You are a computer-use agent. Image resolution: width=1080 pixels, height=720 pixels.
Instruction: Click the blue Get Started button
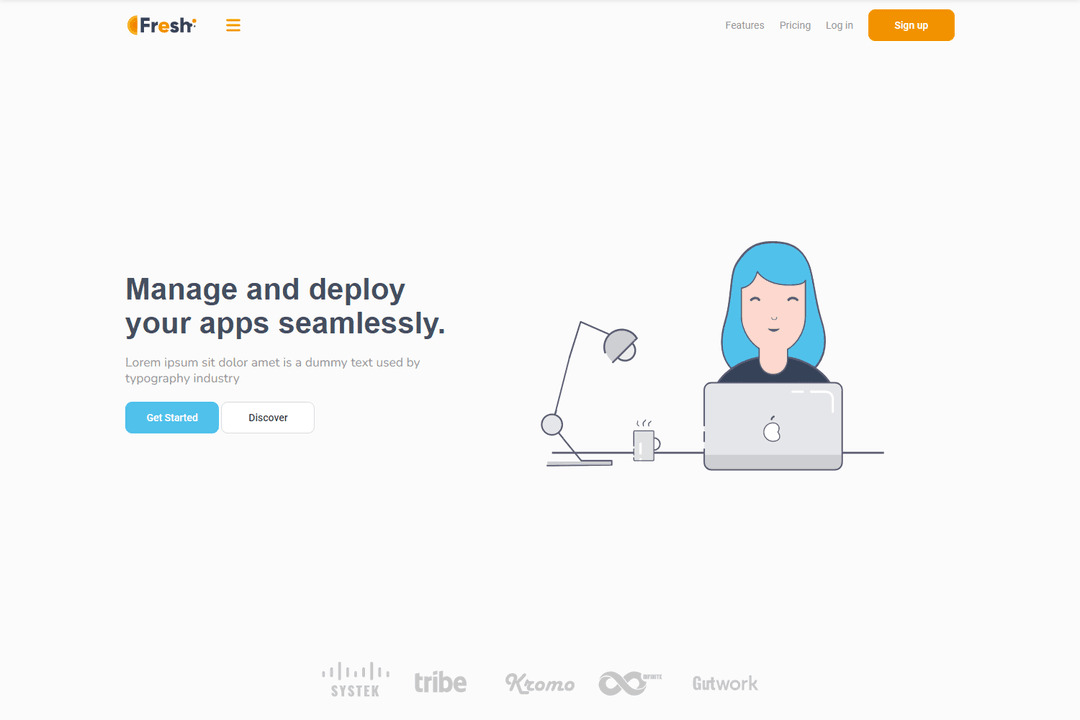tap(172, 418)
